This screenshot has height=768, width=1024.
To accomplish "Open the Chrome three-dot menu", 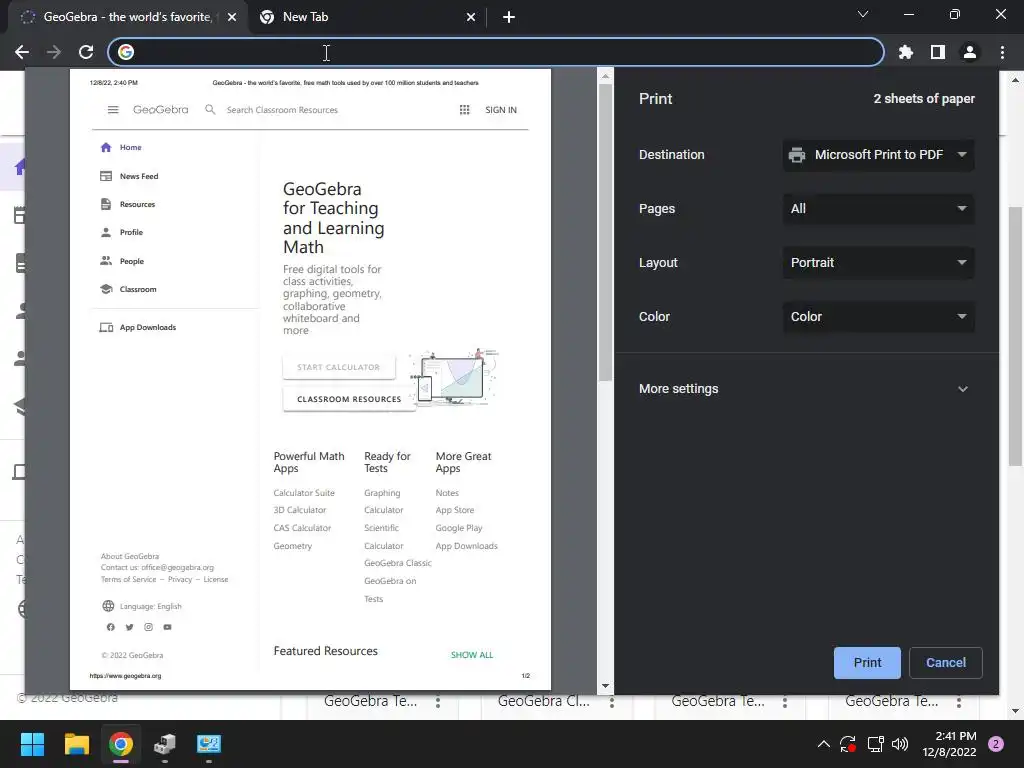I will [1002, 52].
